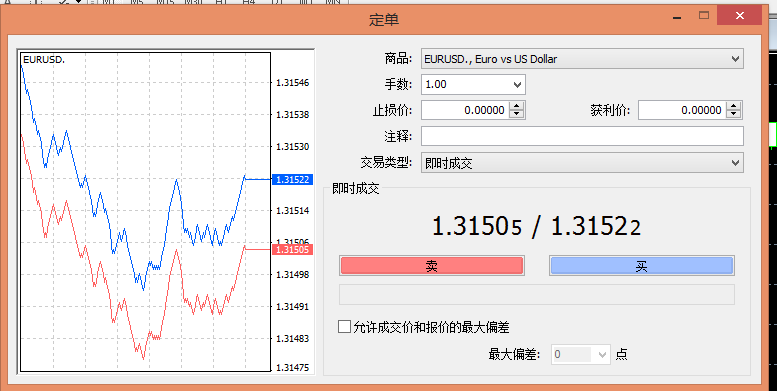The height and width of the screenshot is (391, 777).
Task: Enable 允许成交价和报价的最大偏差 checkbox
Action: click(344, 327)
